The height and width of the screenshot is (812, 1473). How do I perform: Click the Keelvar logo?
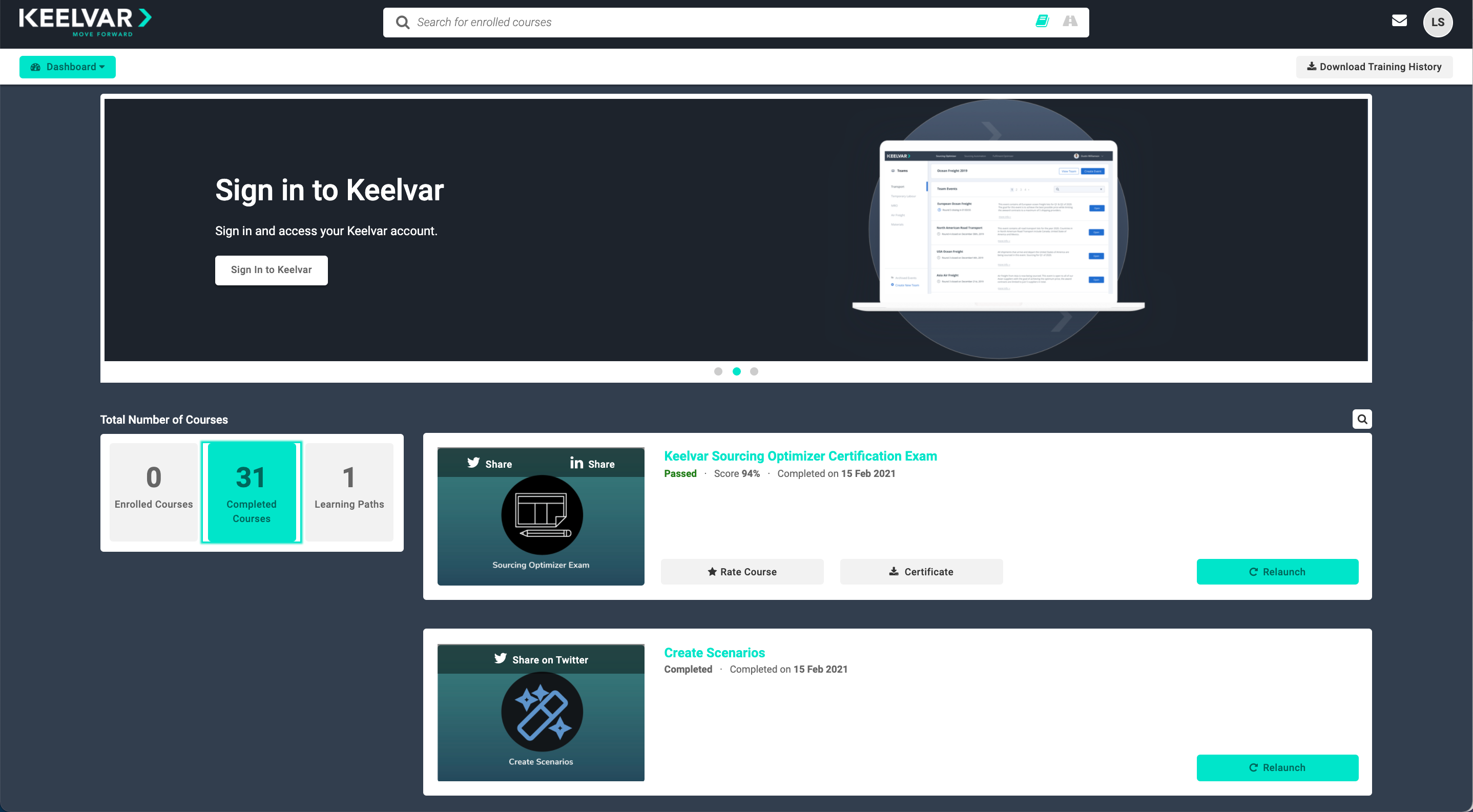pyautogui.click(x=85, y=22)
